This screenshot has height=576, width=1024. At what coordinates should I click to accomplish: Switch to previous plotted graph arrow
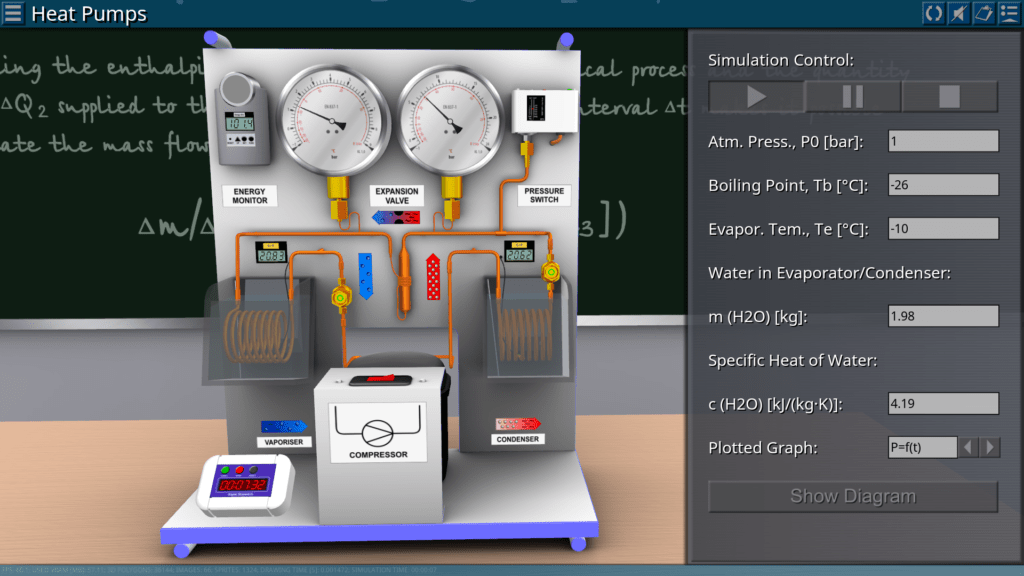point(968,447)
